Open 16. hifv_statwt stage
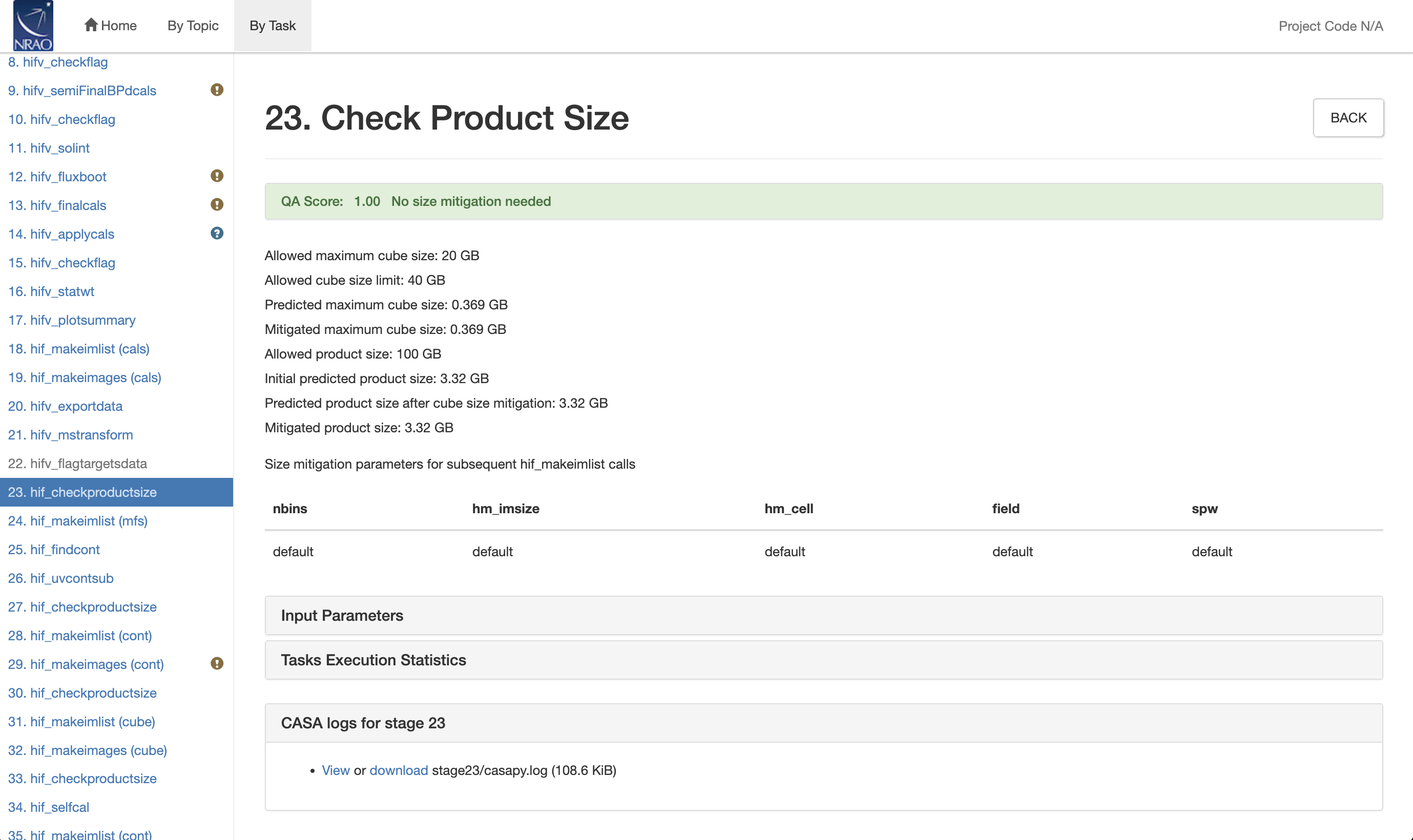This screenshot has width=1413, height=840. pyautogui.click(x=51, y=291)
